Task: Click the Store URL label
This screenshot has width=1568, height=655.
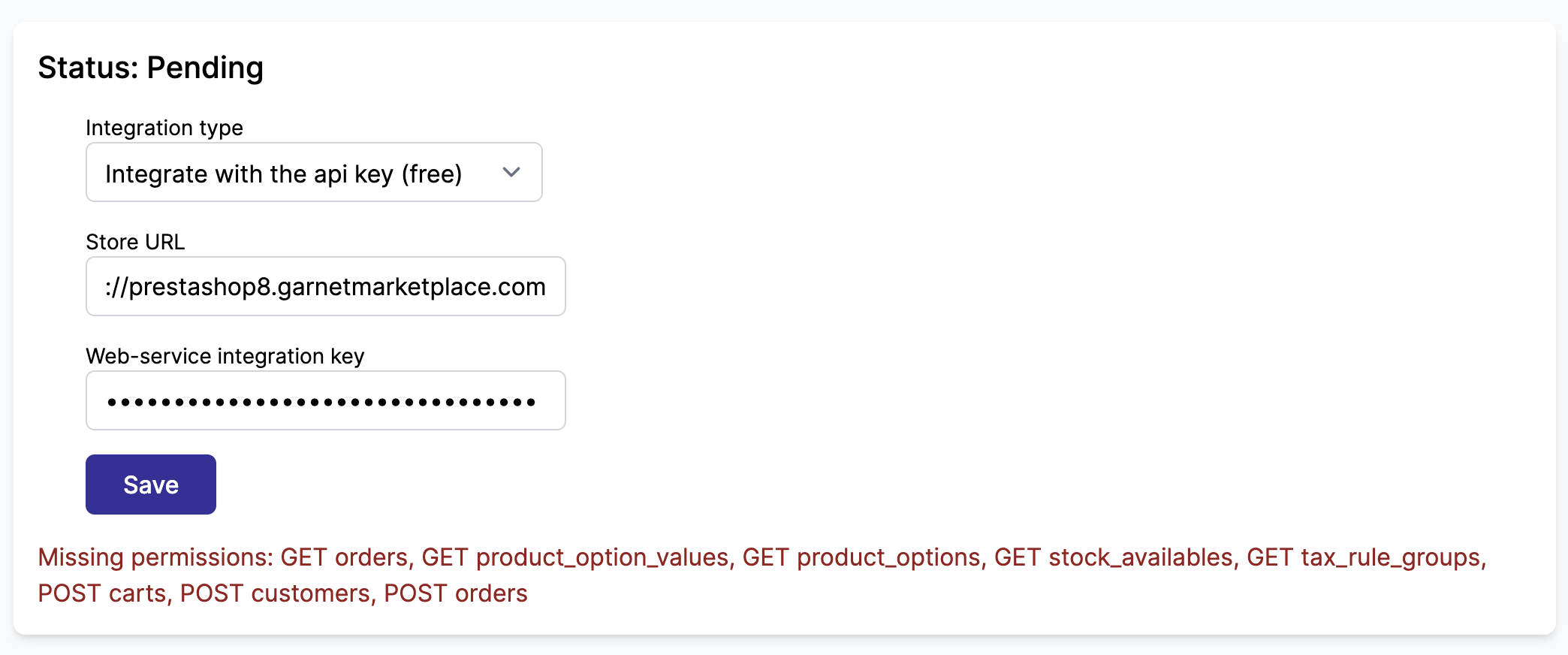Action: [x=135, y=242]
